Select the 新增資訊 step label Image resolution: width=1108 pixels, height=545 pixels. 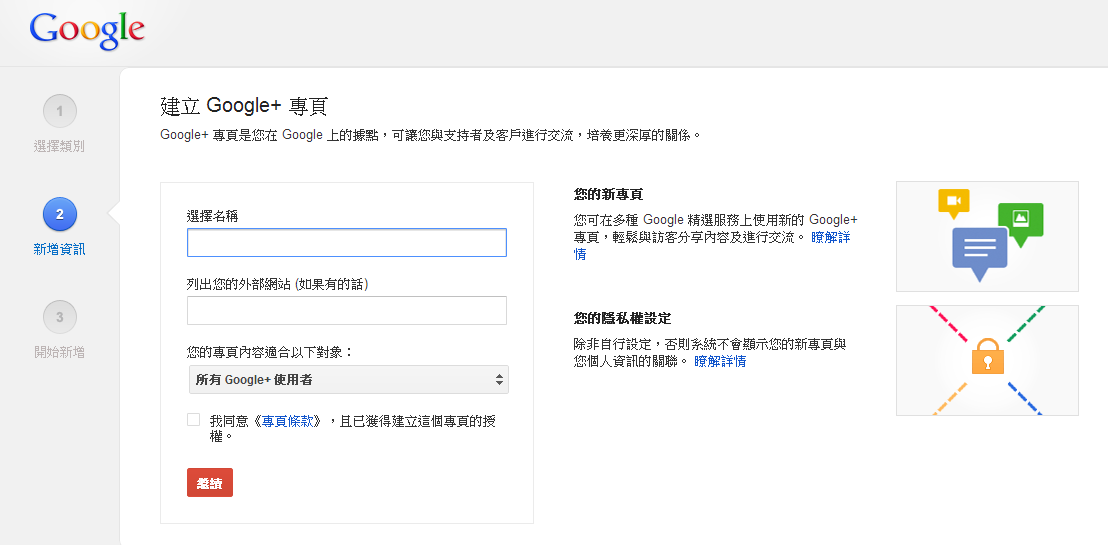point(59,249)
